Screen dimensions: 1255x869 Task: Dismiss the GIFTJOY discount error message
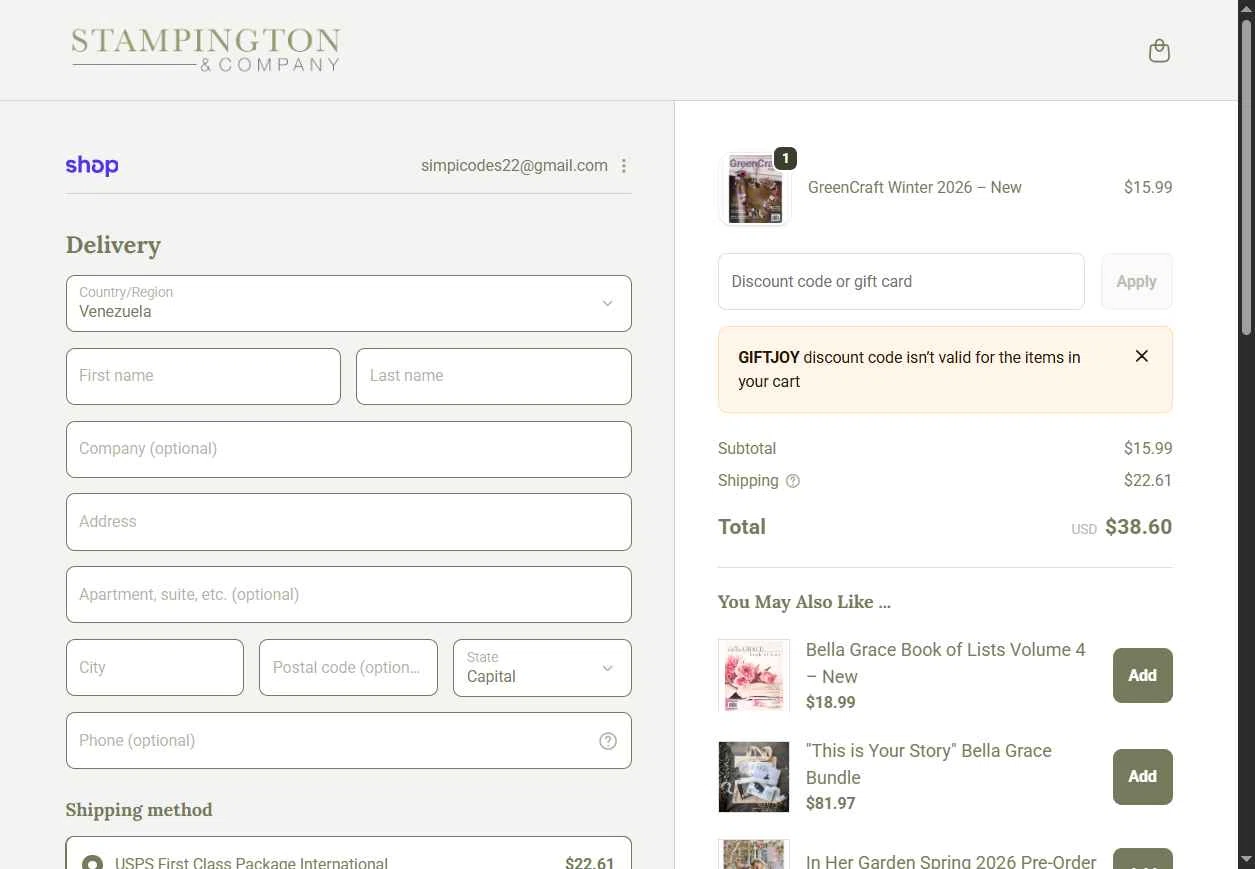1142,356
